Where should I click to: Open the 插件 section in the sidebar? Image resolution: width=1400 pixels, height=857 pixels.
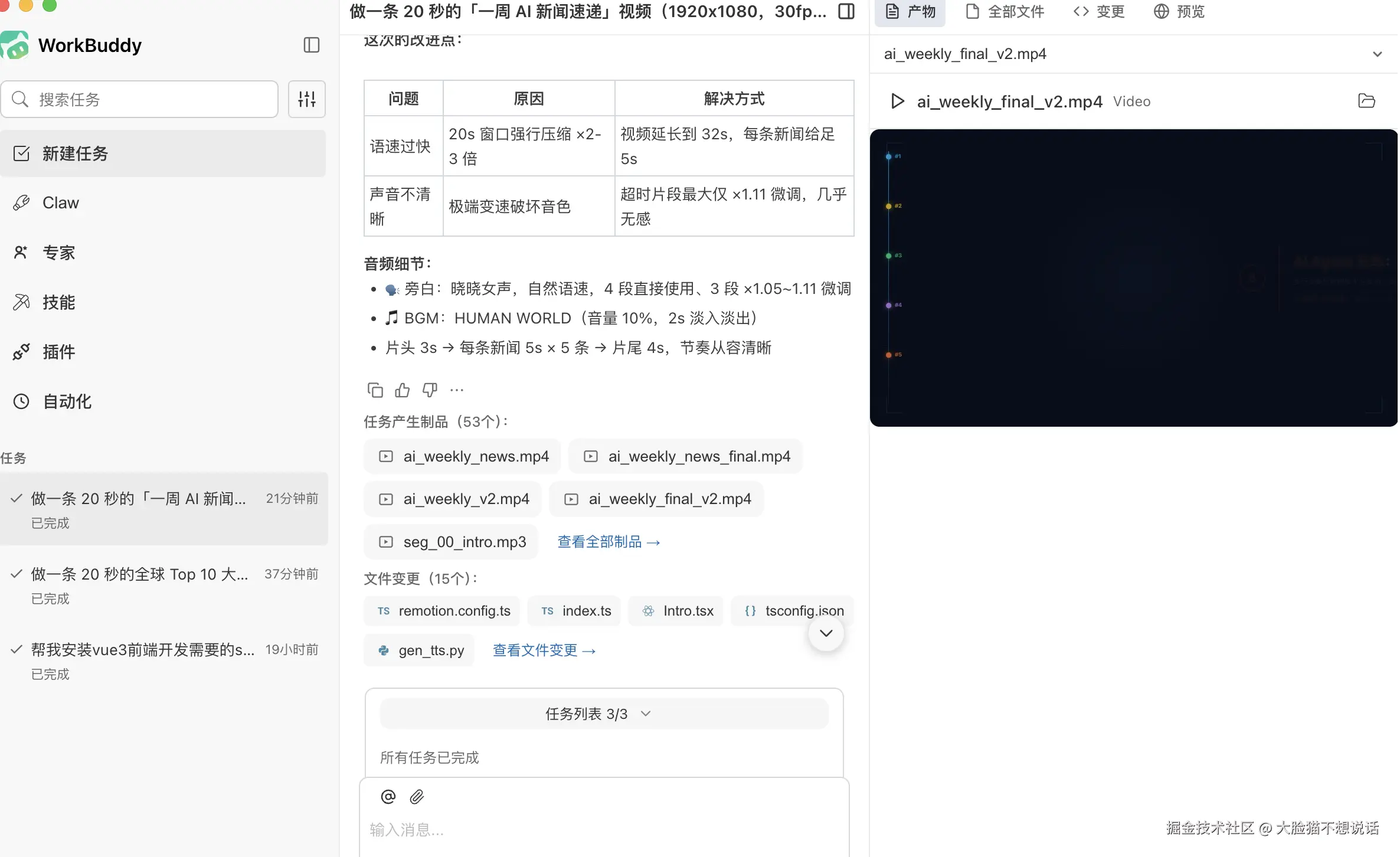pos(58,352)
